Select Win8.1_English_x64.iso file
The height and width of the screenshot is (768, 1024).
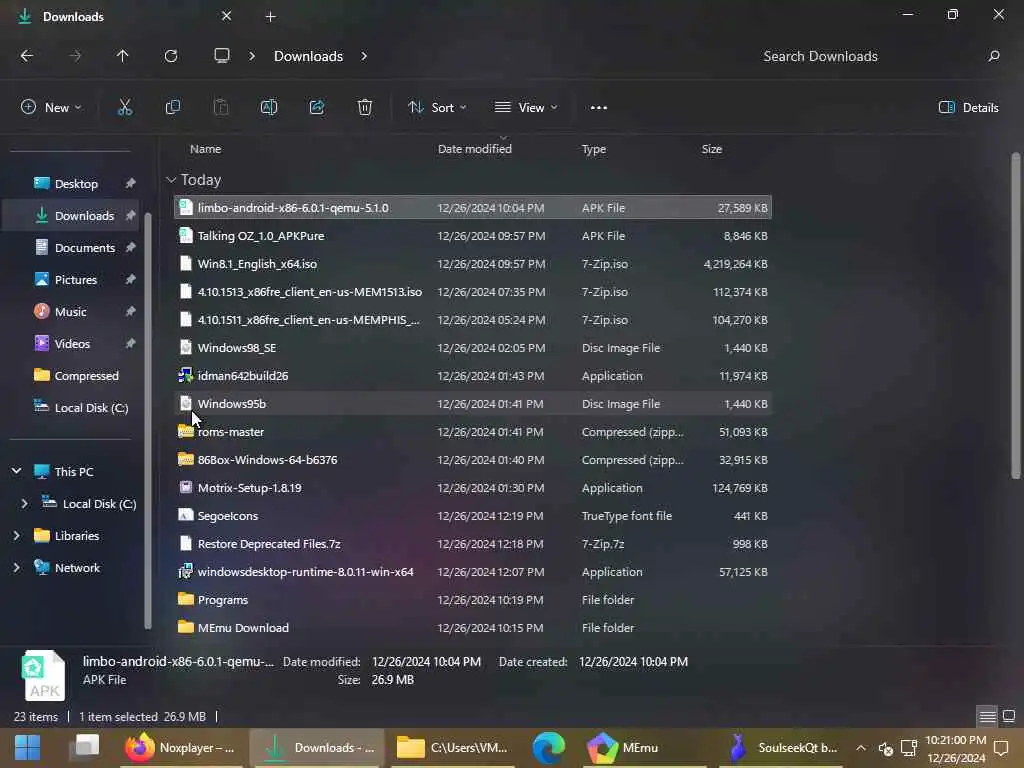coord(473,264)
